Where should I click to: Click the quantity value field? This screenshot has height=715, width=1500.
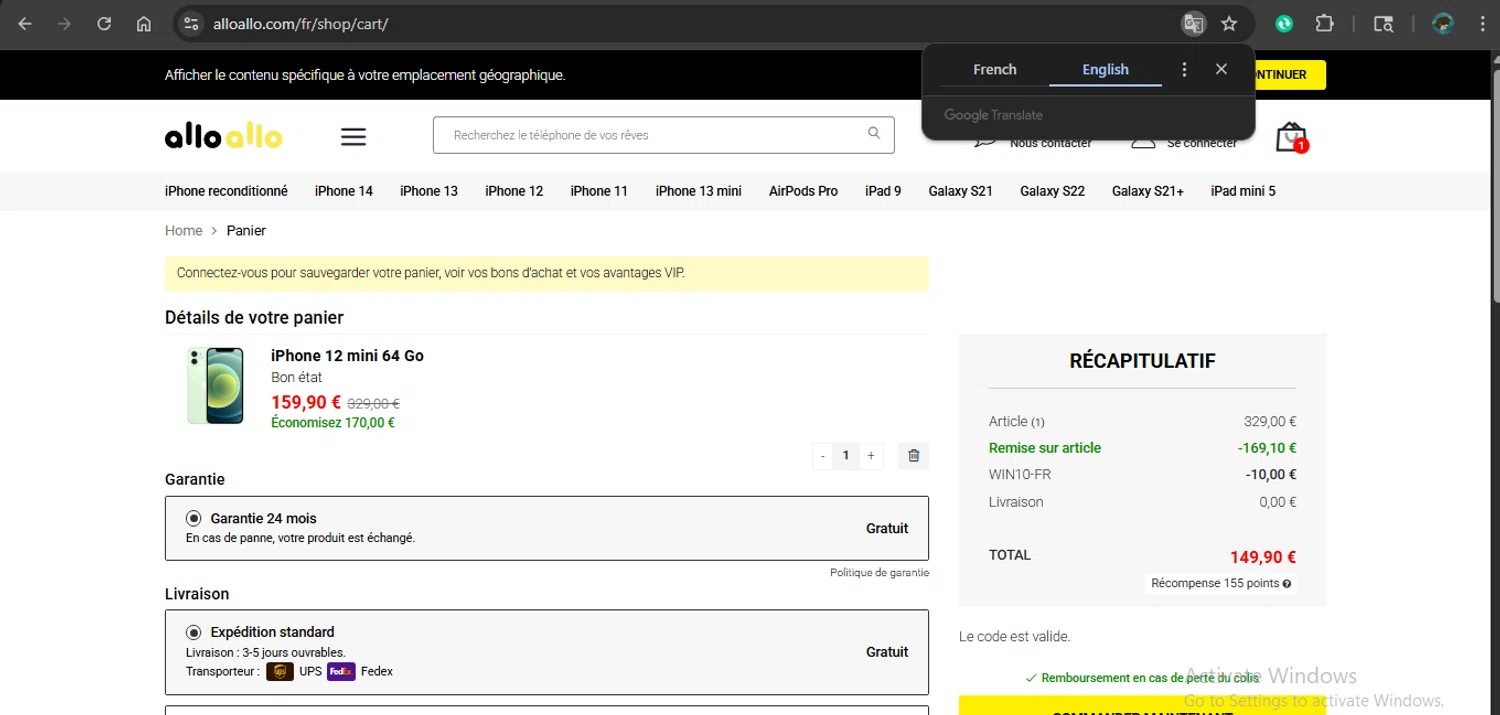coord(846,455)
